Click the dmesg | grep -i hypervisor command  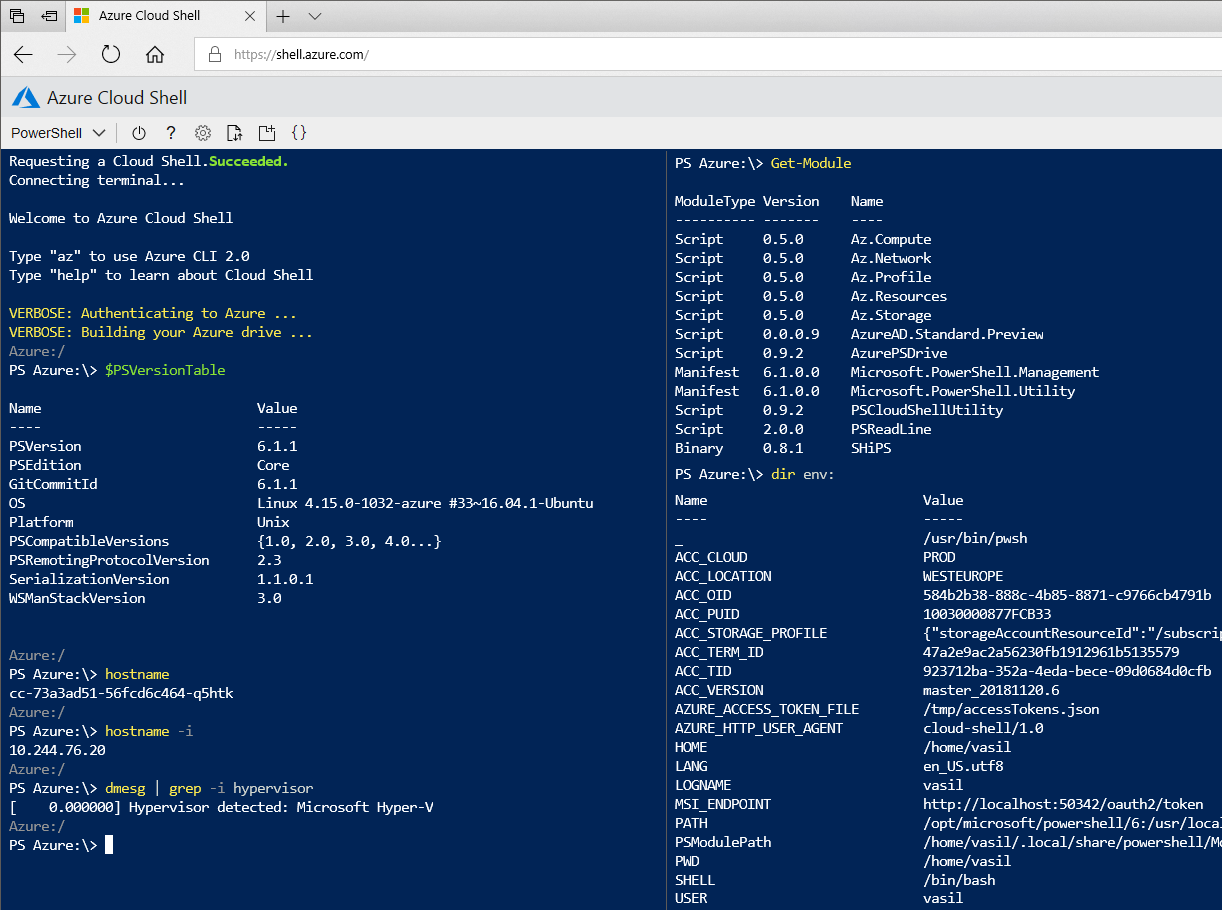tap(209, 788)
